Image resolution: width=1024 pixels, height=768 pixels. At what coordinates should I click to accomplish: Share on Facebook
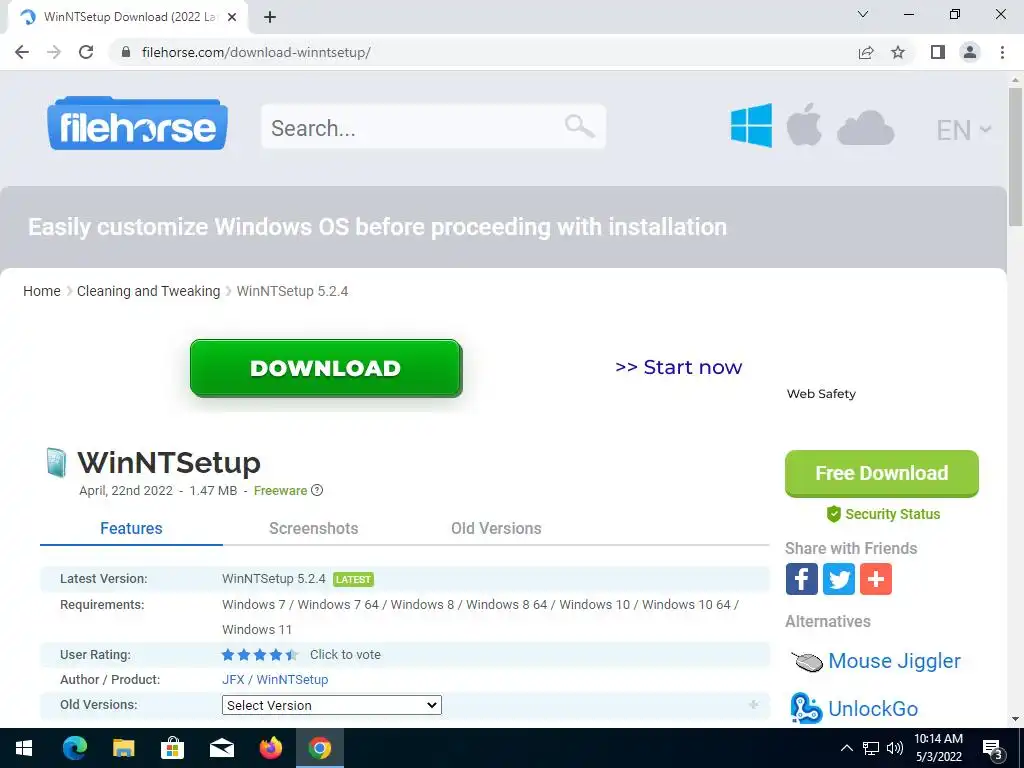801,579
